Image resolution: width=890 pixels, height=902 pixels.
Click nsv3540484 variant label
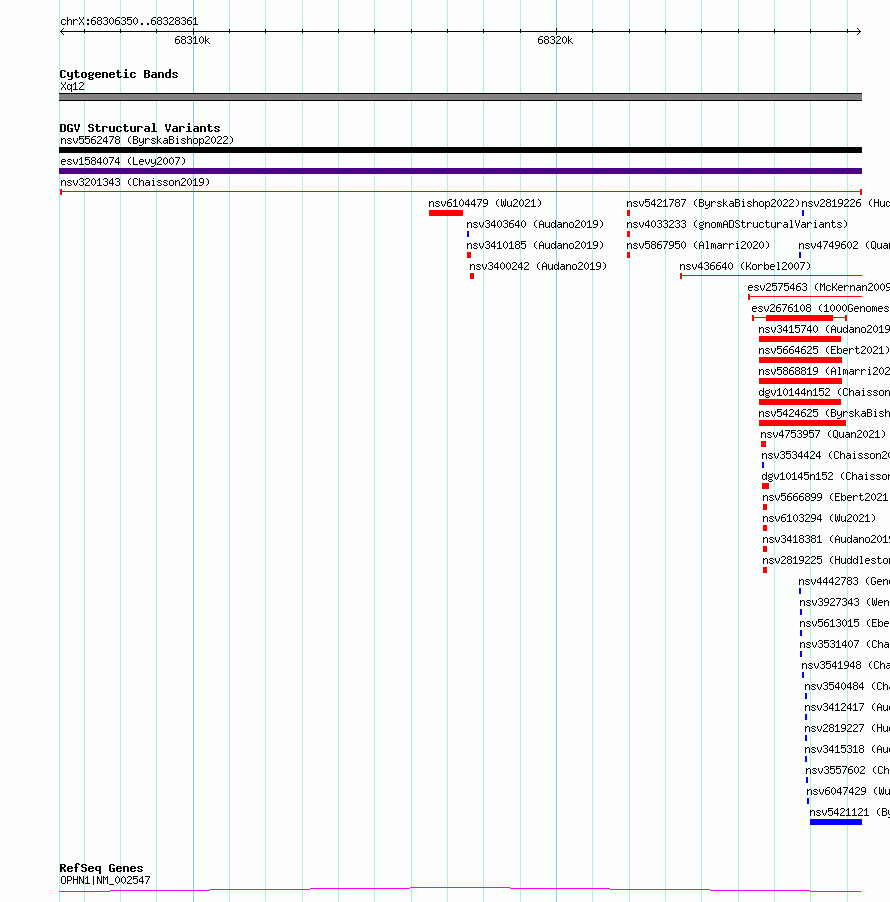847,686
